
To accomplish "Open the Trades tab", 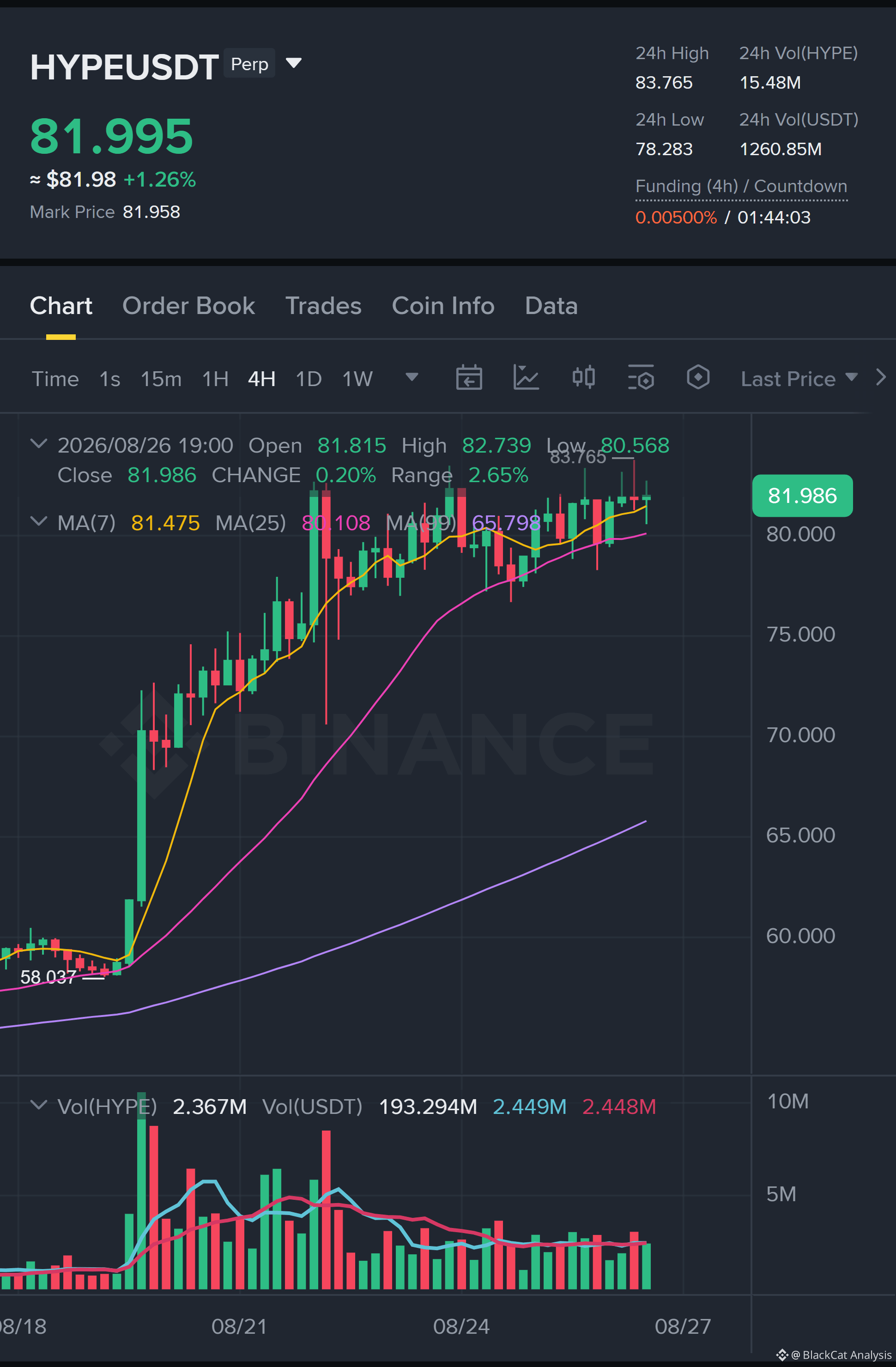I will click(323, 306).
